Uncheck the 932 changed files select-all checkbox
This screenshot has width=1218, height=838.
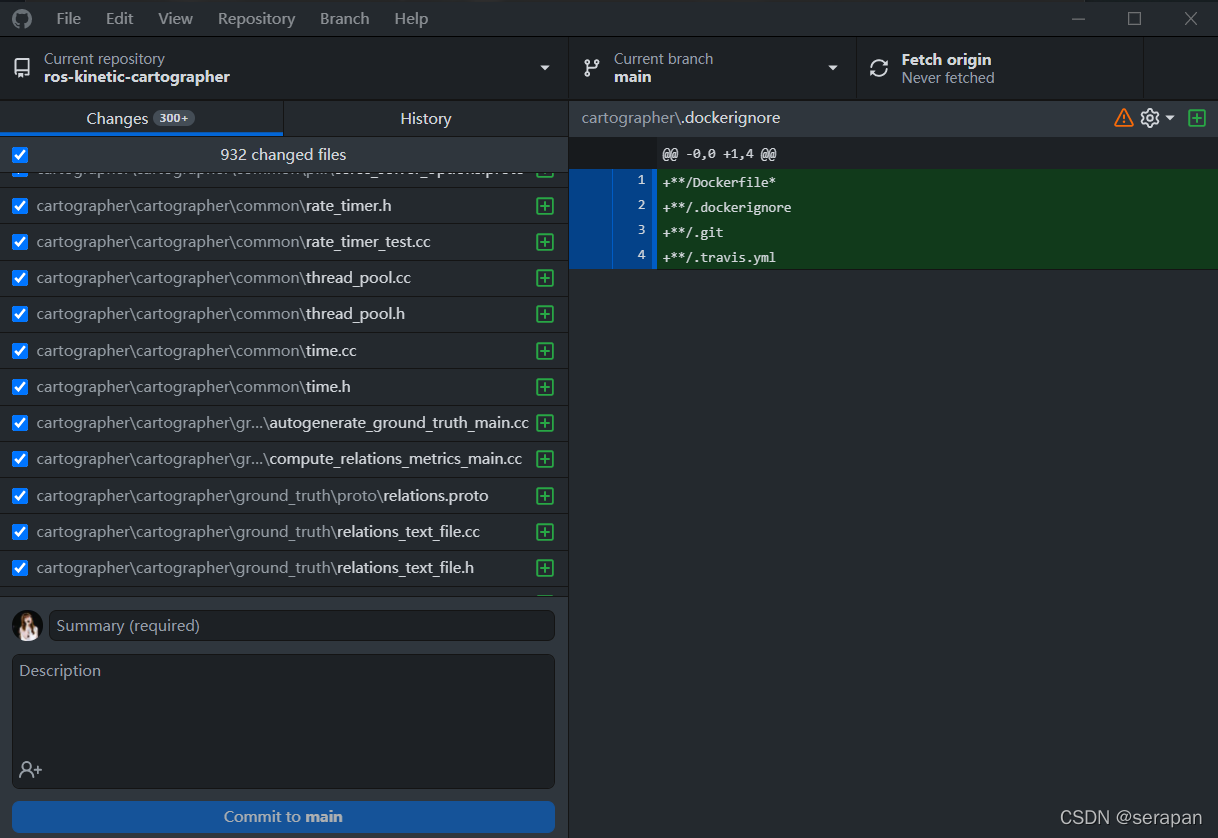20,155
